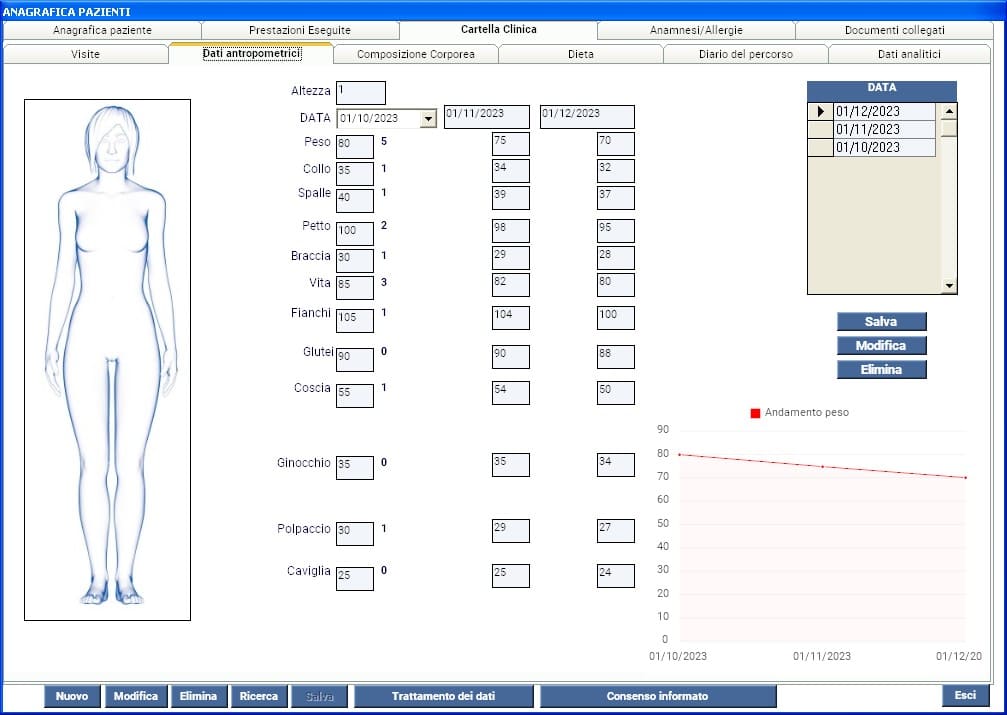The height and width of the screenshot is (715, 1007).
Task: Select the Spalle field showing 40
Action: [x=355, y=200]
